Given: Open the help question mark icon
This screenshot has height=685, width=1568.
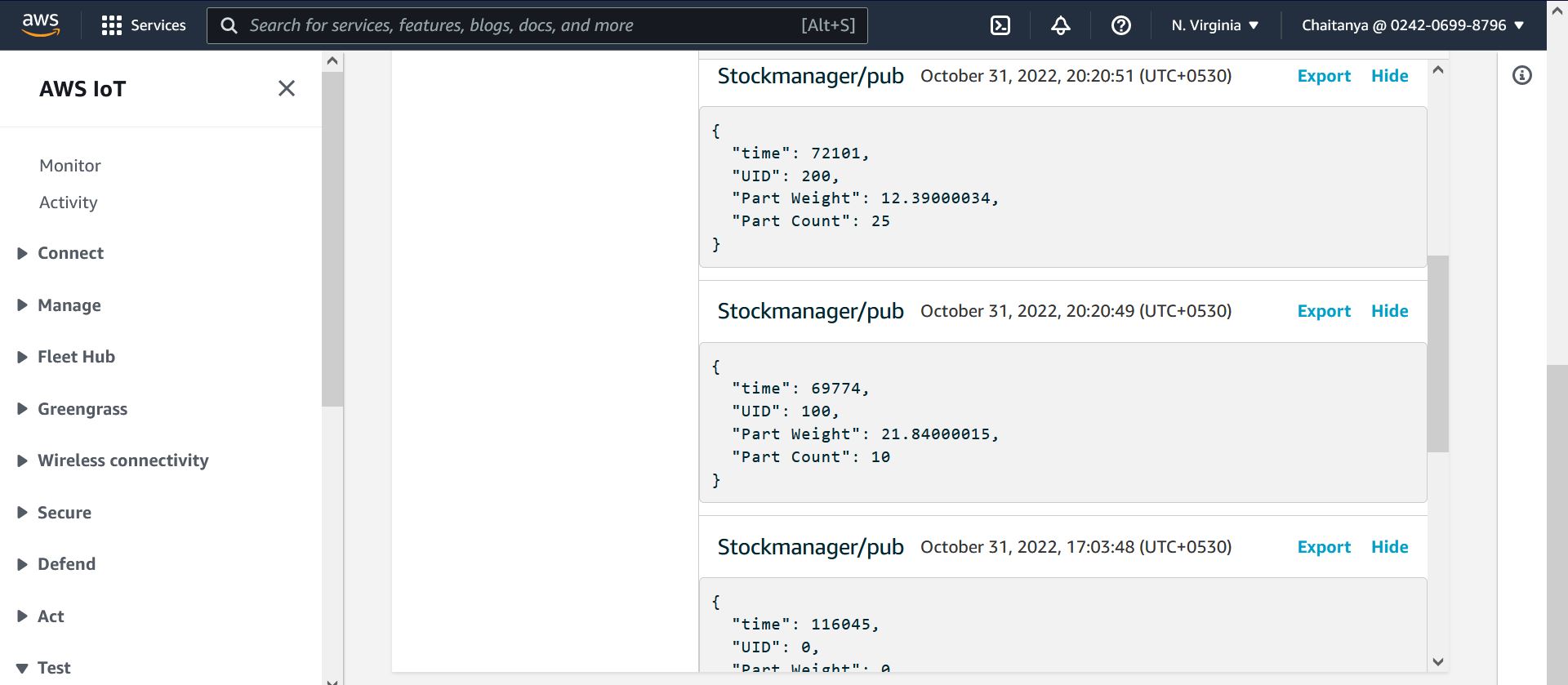Looking at the screenshot, I should click(1121, 25).
